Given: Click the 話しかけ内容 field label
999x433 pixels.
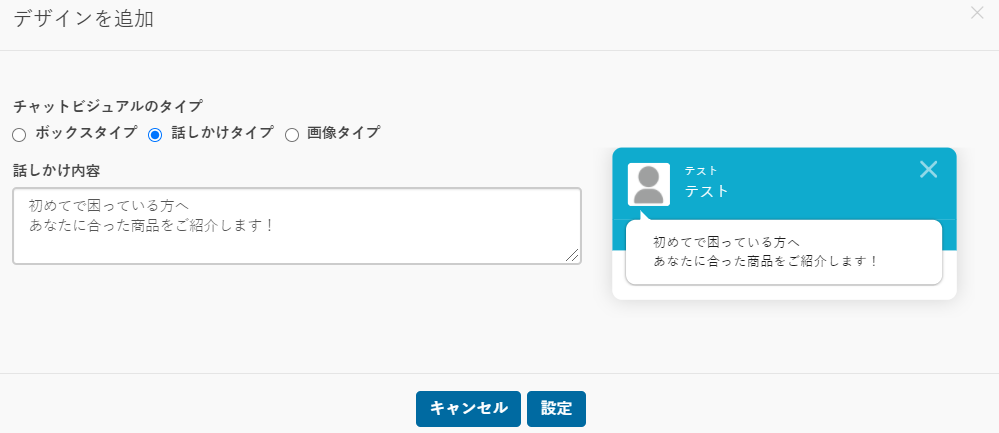Looking at the screenshot, I should 57,171.
